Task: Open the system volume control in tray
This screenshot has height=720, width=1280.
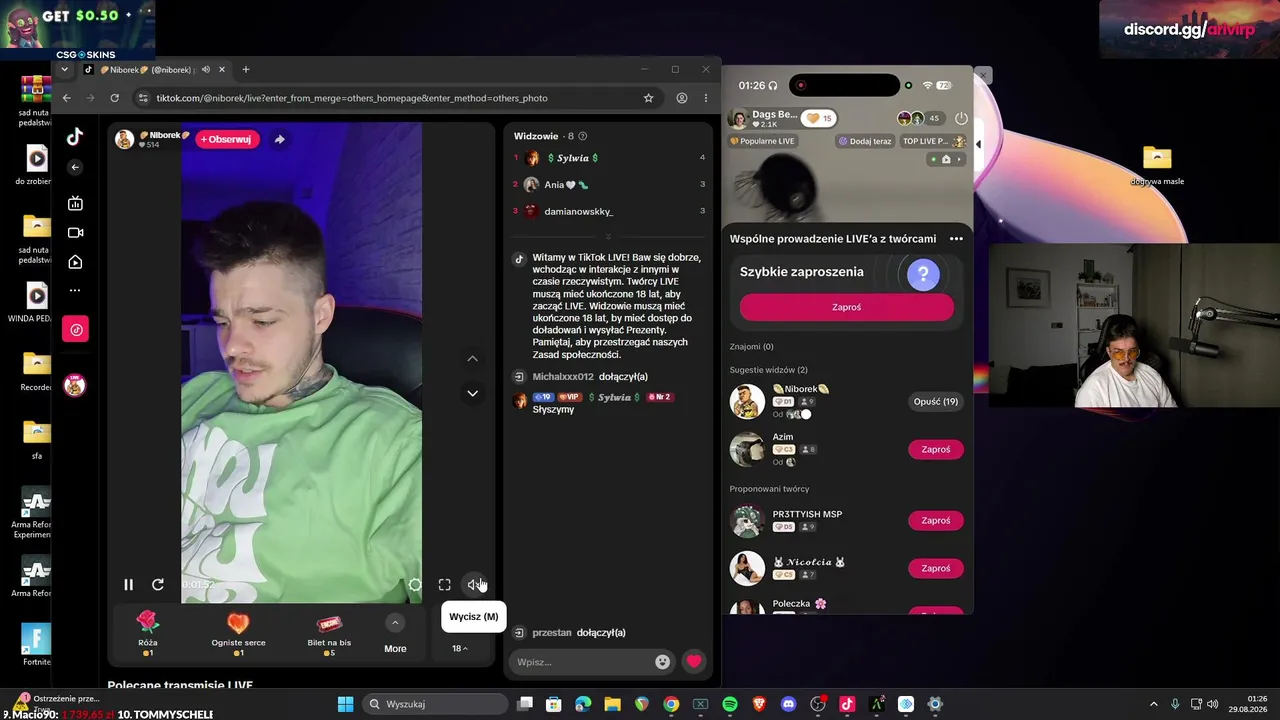Action: pyautogui.click(x=1212, y=704)
